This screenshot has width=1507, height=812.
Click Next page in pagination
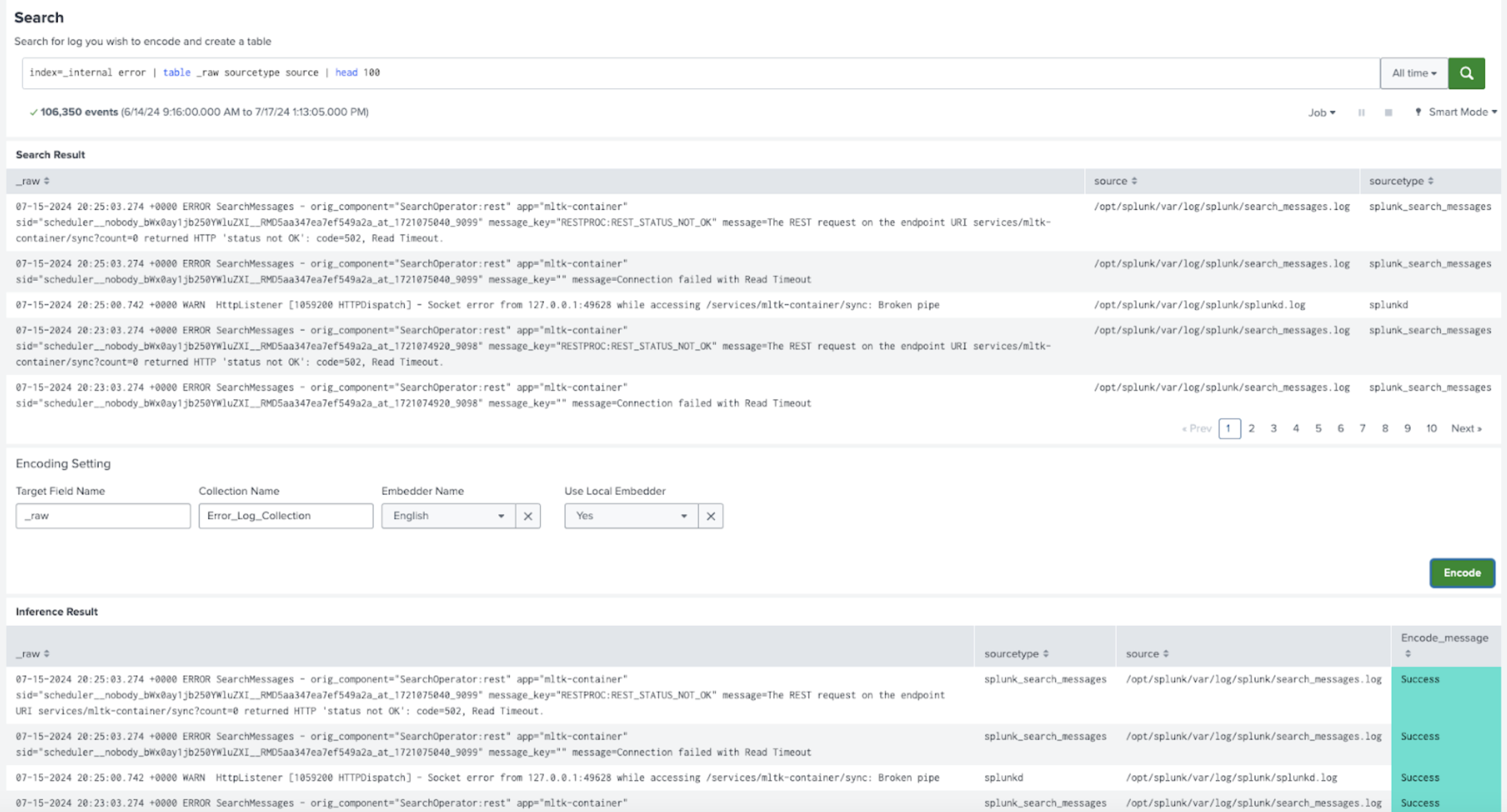pyautogui.click(x=1467, y=428)
